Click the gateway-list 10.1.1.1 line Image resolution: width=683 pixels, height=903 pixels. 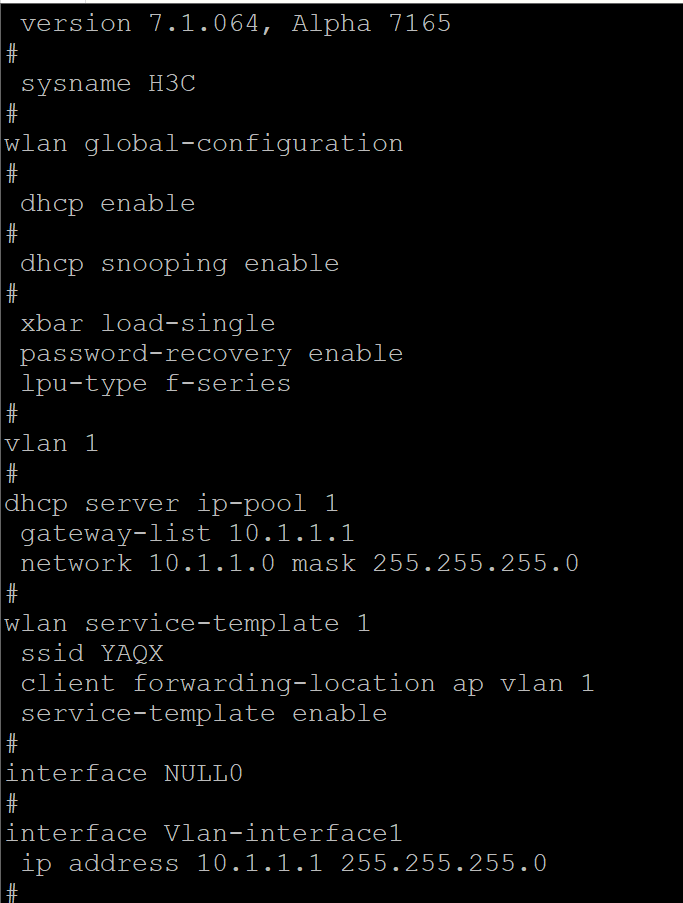click(188, 533)
